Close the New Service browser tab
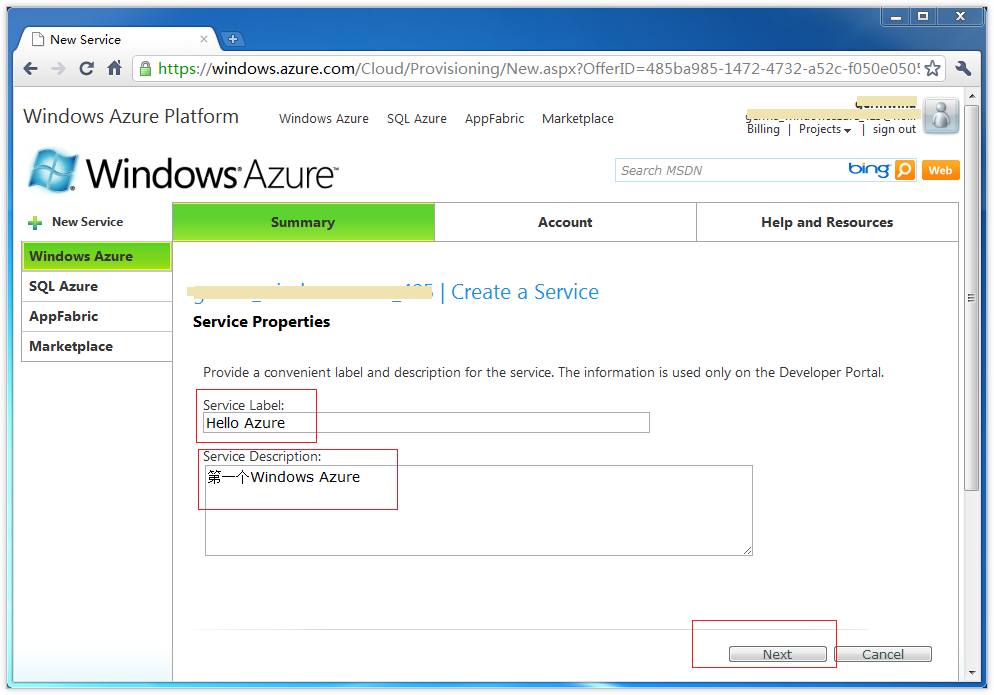994x695 pixels. click(203, 39)
